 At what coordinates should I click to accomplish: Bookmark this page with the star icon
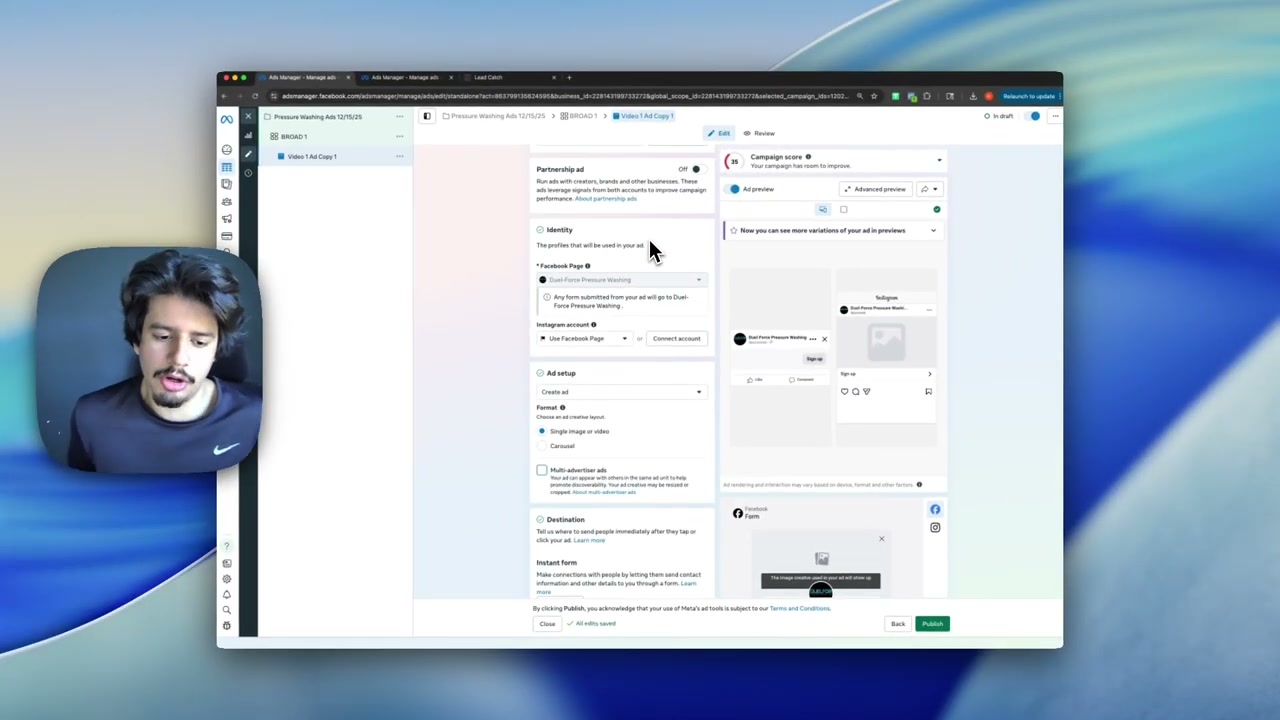(873, 96)
